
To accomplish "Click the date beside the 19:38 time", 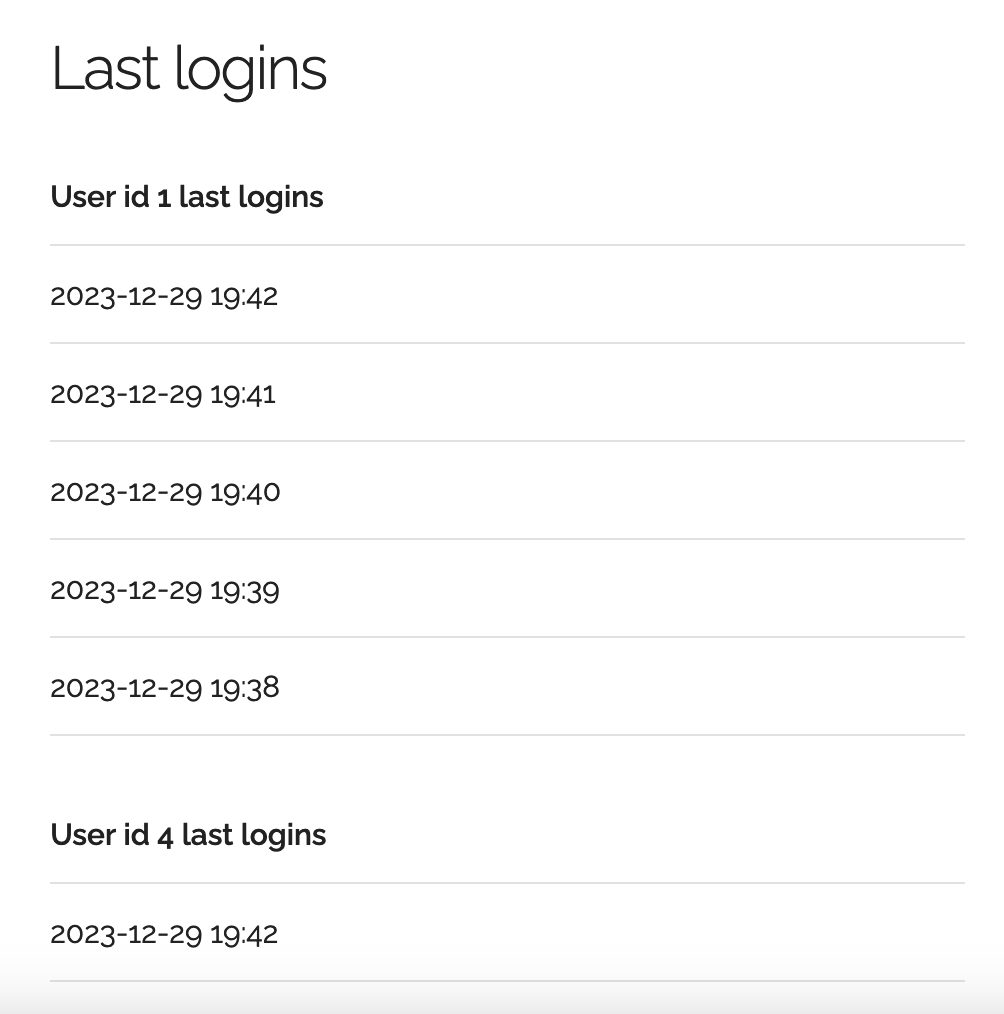I will (x=126, y=688).
